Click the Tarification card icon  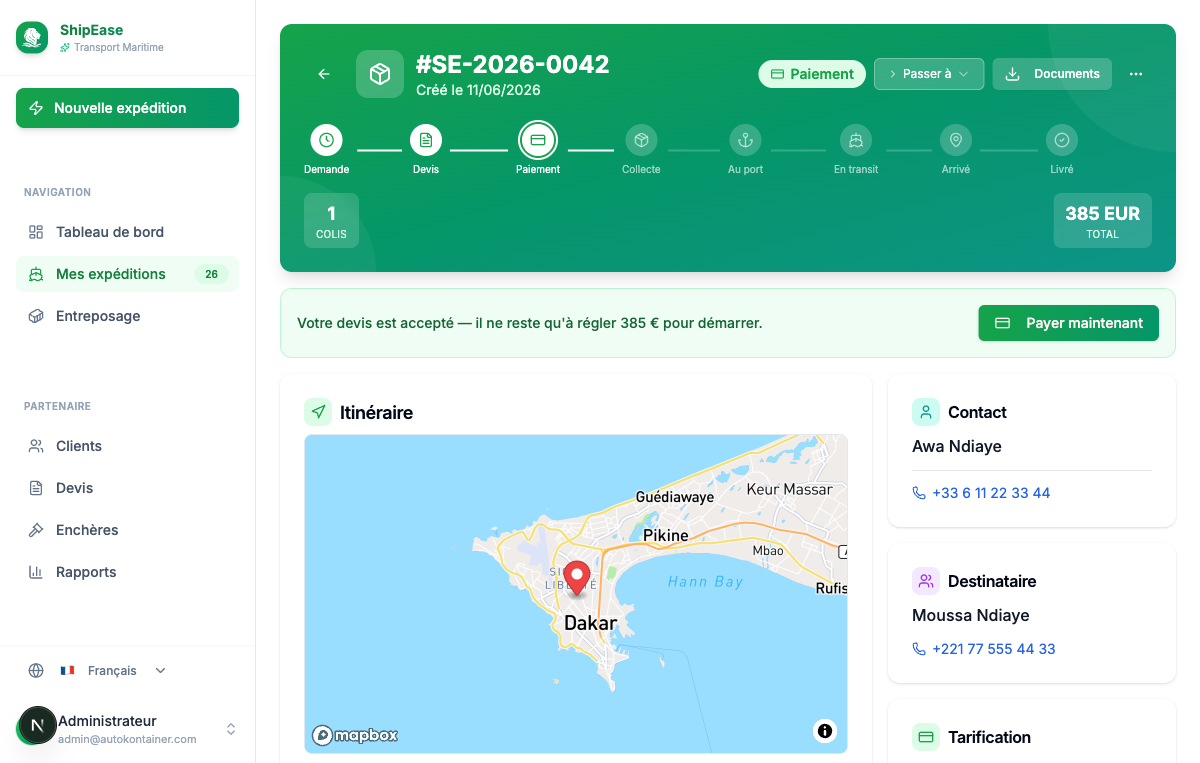pyautogui.click(x=926, y=737)
